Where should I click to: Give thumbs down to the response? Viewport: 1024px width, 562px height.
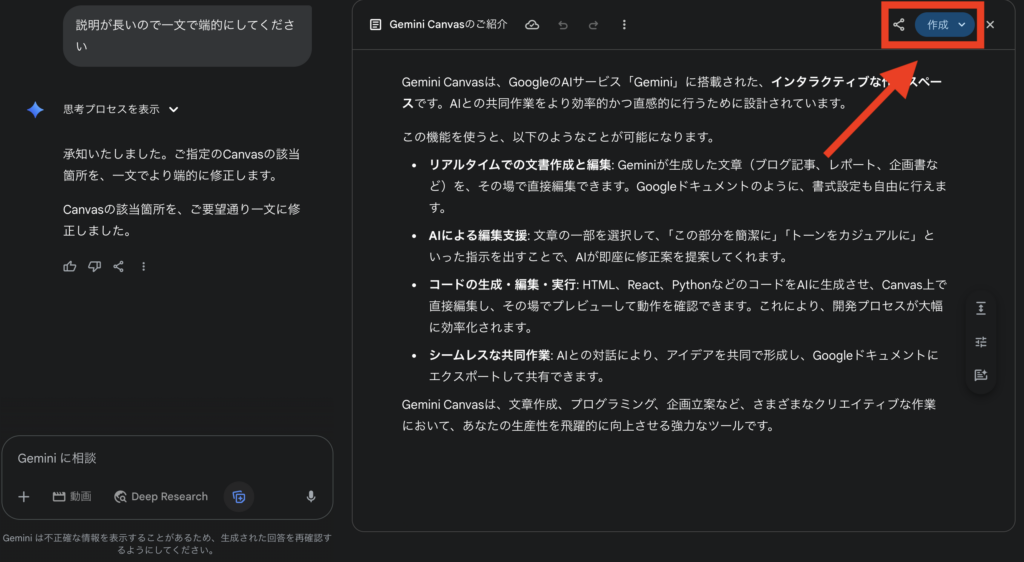pyautogui.click(x=95, y=266)
